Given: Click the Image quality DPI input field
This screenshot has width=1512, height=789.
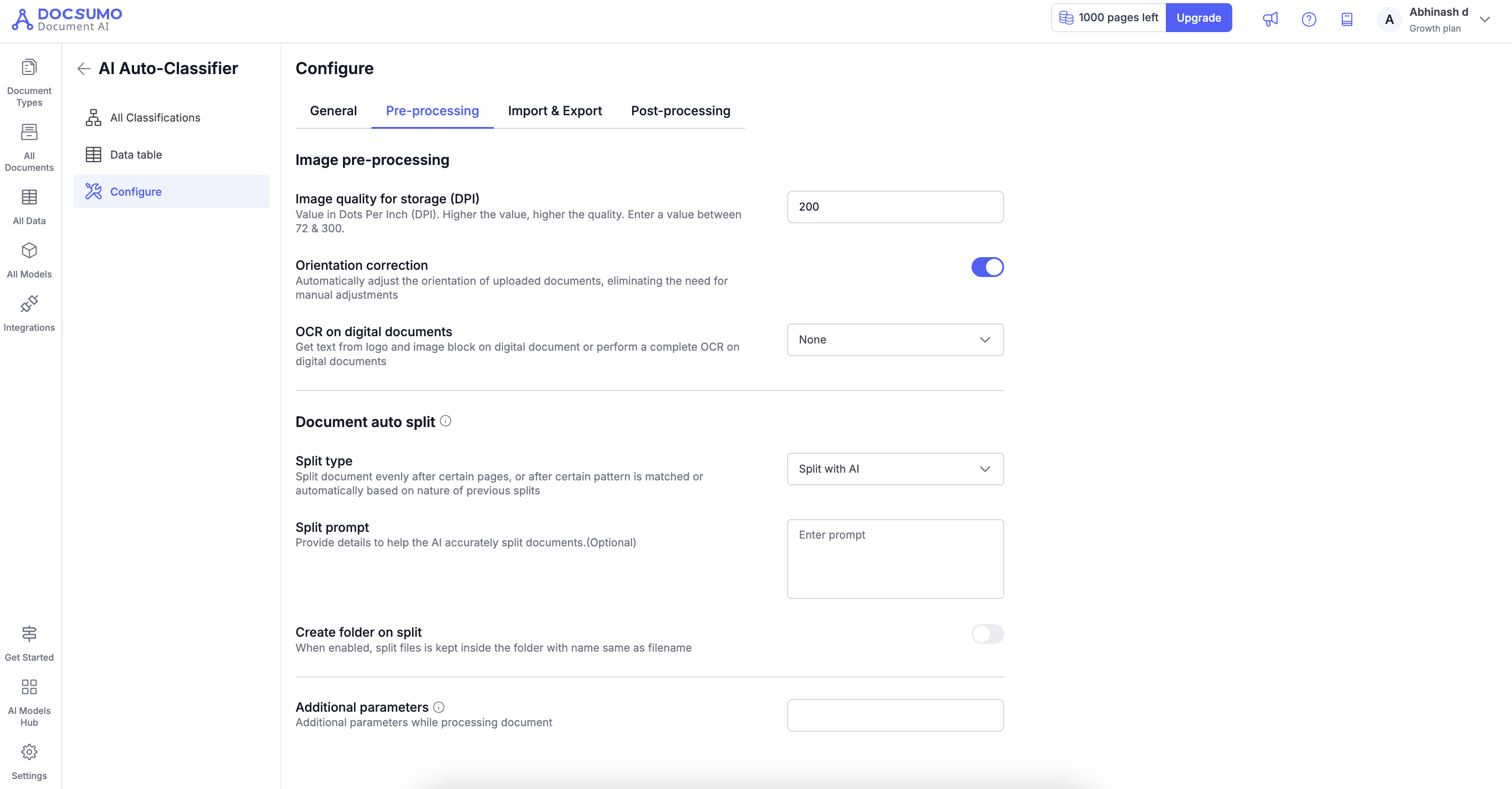Looking at the screenshot, I should 895,207.
